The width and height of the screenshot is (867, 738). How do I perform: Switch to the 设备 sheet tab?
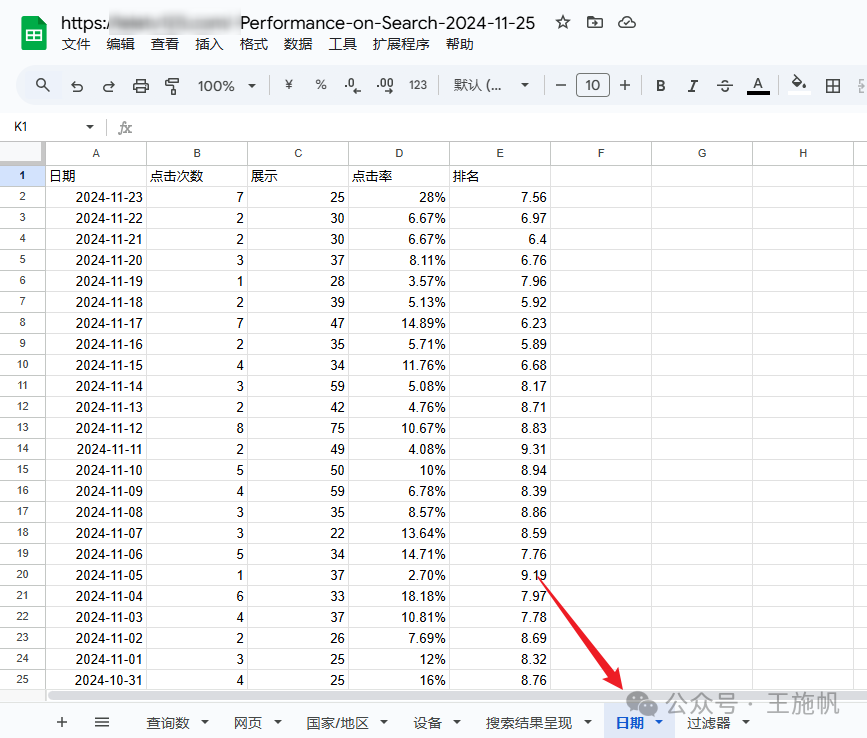pos(427,723)
